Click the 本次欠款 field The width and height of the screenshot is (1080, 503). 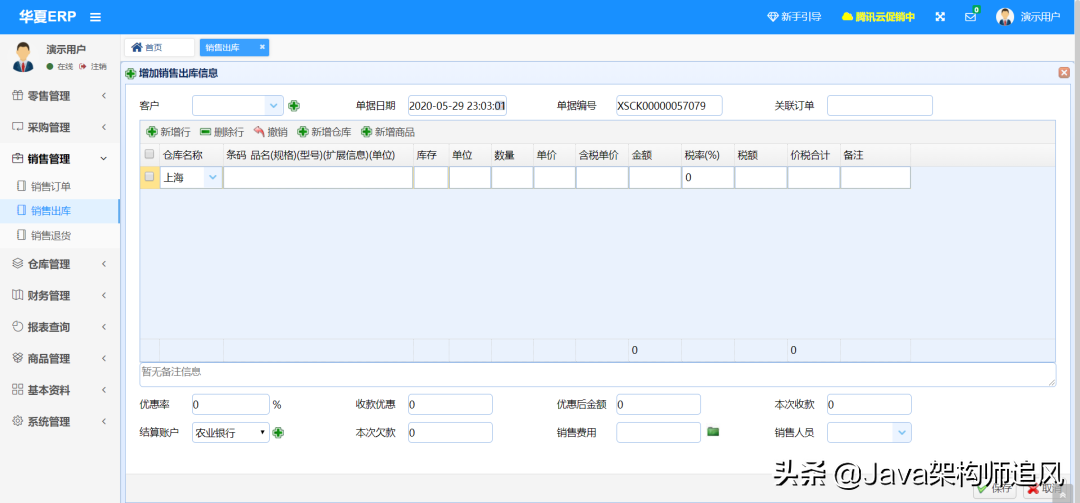(x=450, y=433)
